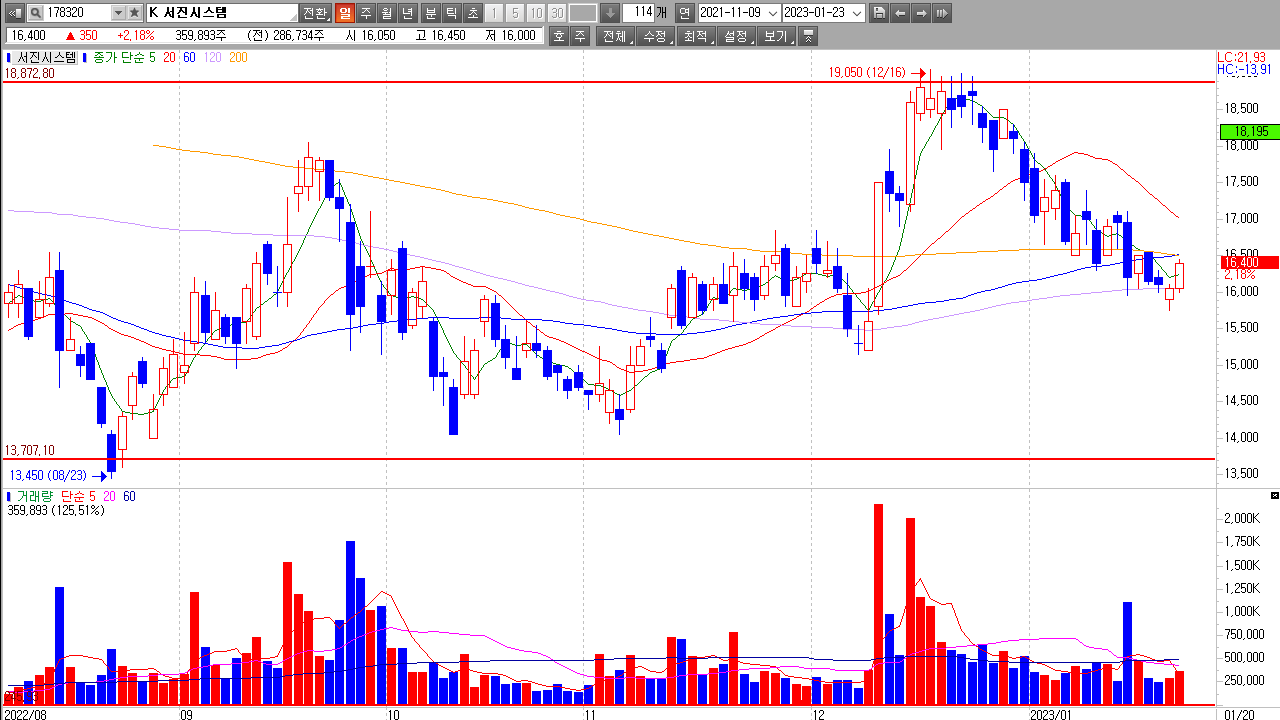1280x720 pixels.
Task: Move the chart back with the left arrow
Action: (x=900, y=13)
